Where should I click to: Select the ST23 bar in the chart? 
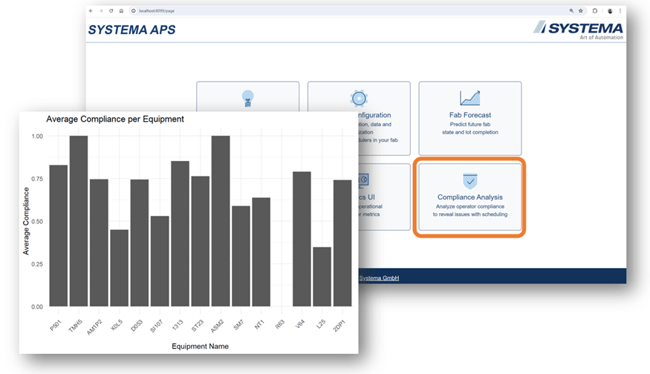point(200,241)
